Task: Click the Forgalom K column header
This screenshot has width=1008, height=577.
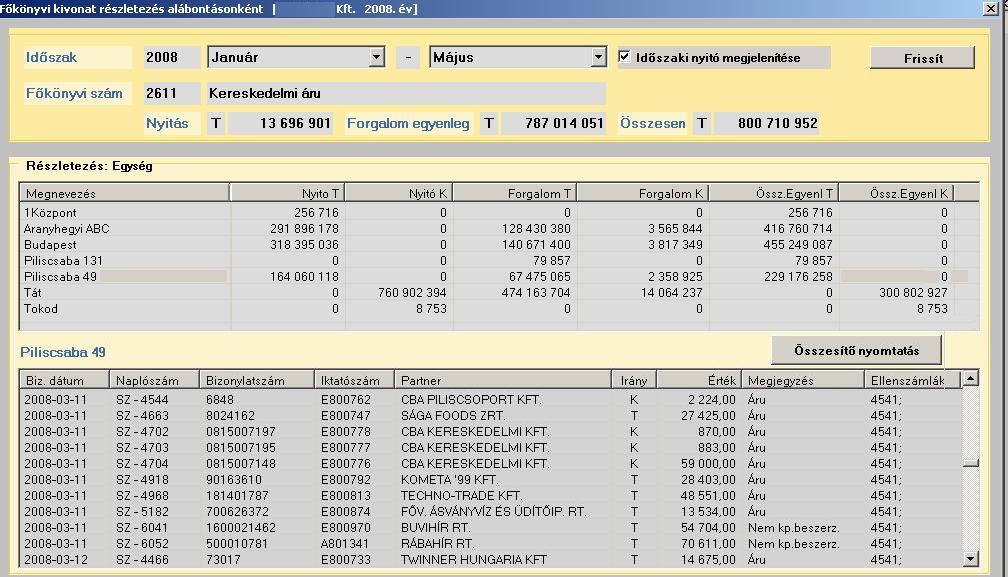Action: click(642, 193)
